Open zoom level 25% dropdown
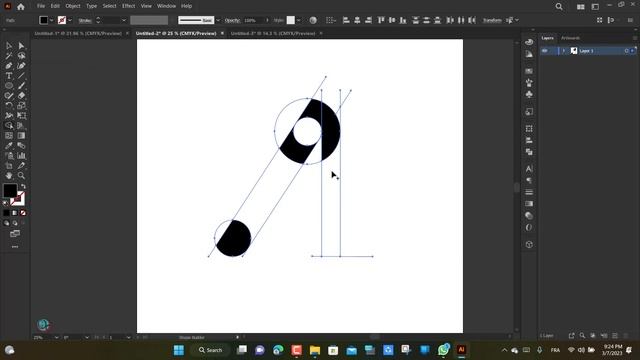640x360 pixels. coord(56,338)
